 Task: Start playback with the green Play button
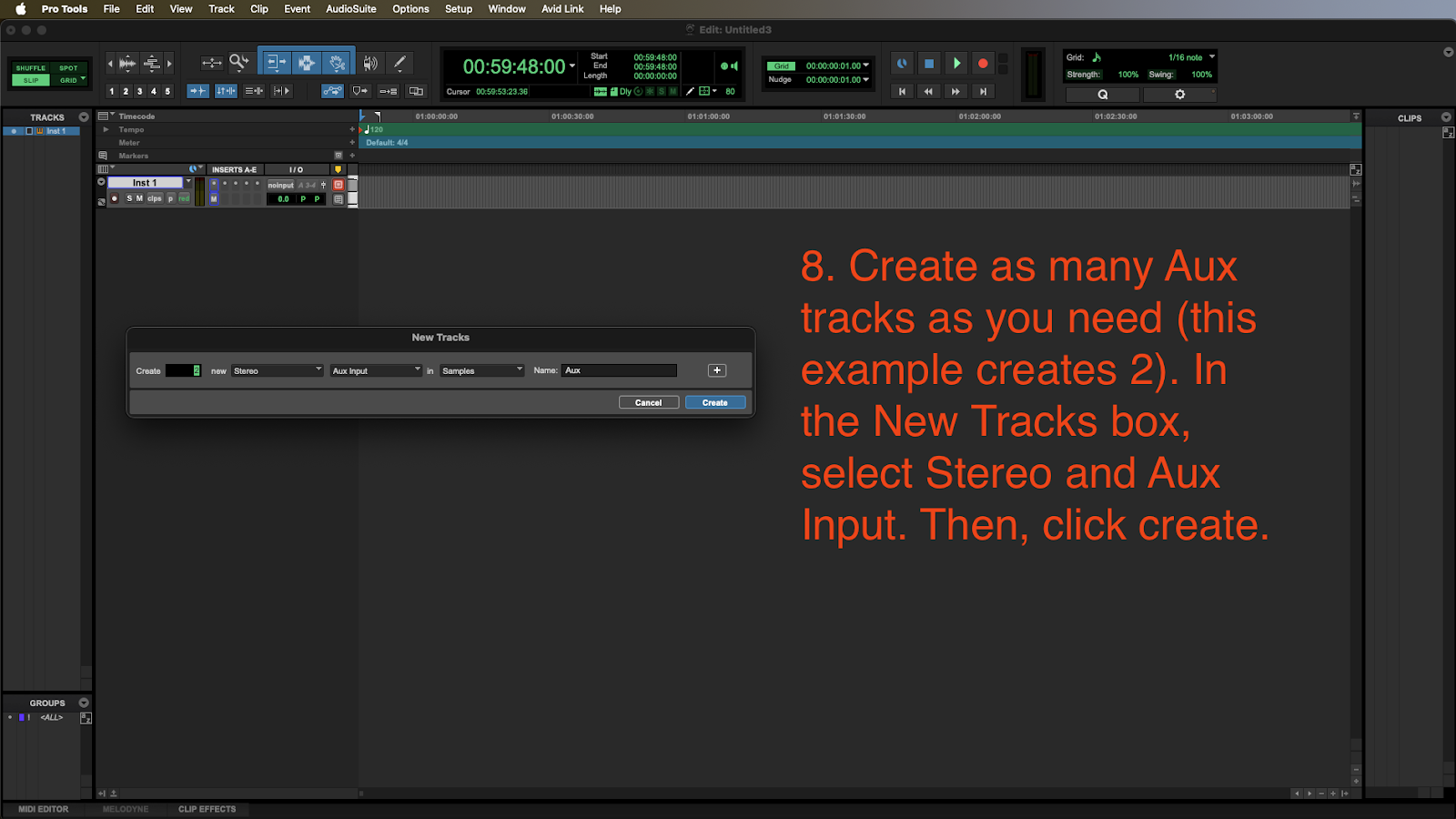click(955, 64)
